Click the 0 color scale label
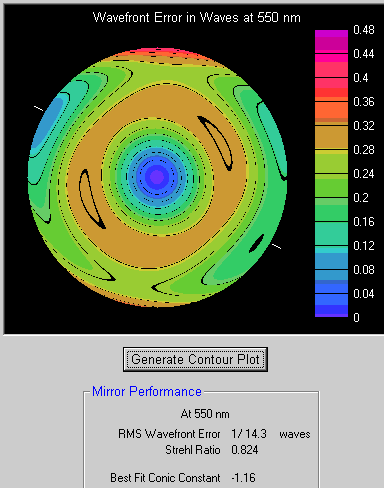The image size is (384, 488). tap(356, 318)
